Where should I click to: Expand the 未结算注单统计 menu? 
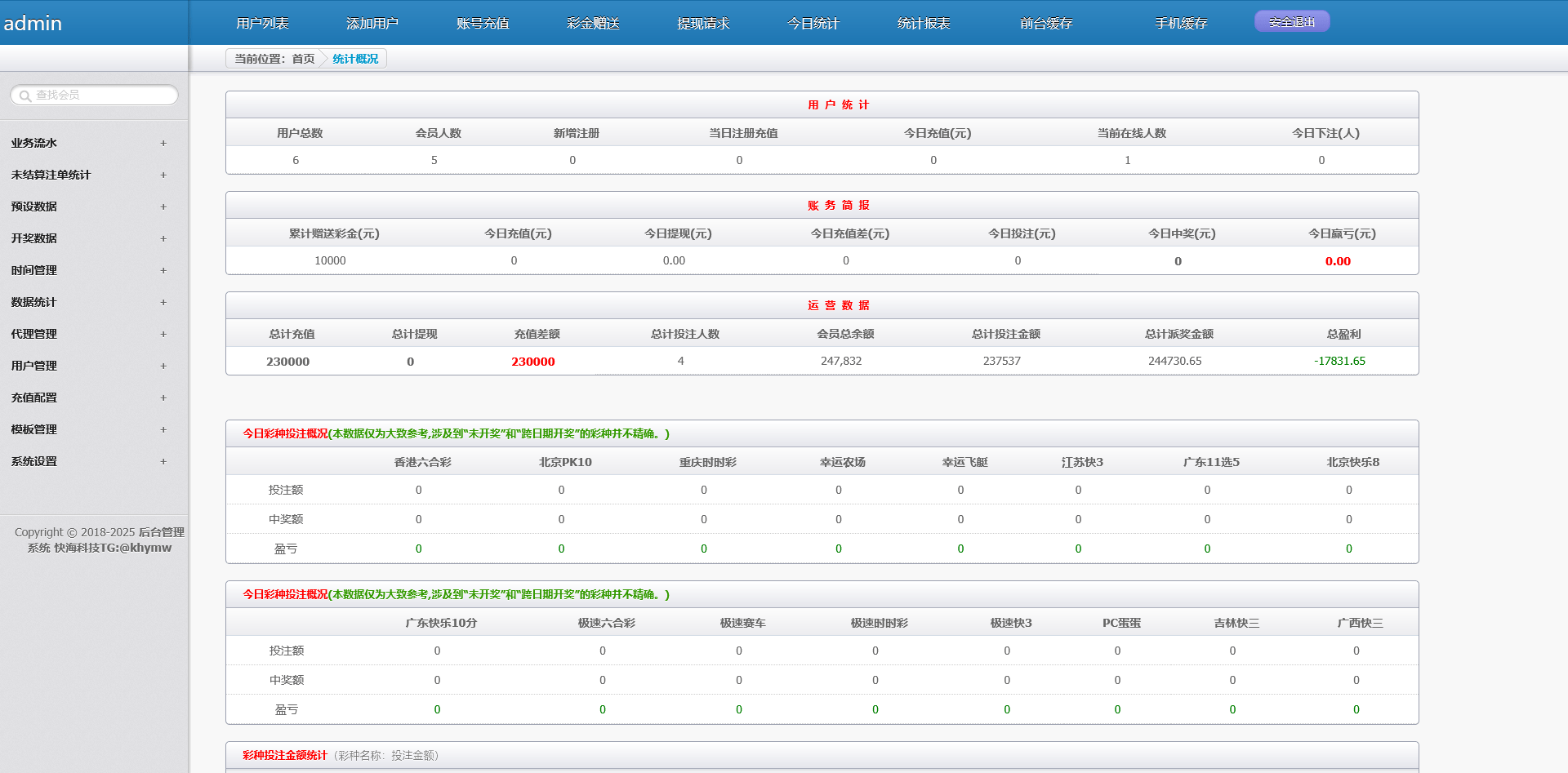coord(51,175)
